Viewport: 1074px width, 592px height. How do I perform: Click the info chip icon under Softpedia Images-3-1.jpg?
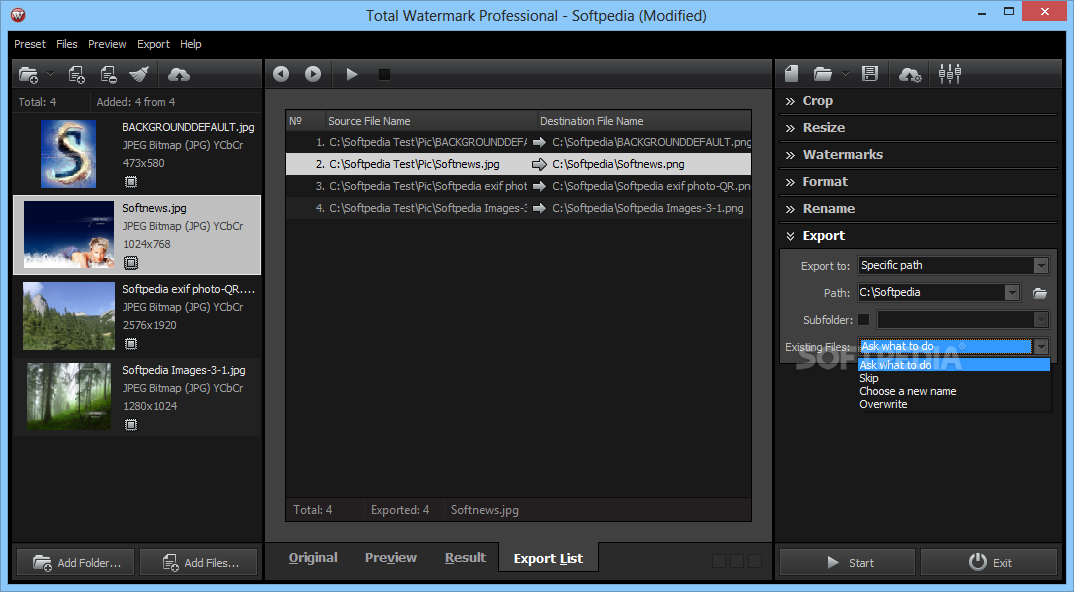coord(131,424)
